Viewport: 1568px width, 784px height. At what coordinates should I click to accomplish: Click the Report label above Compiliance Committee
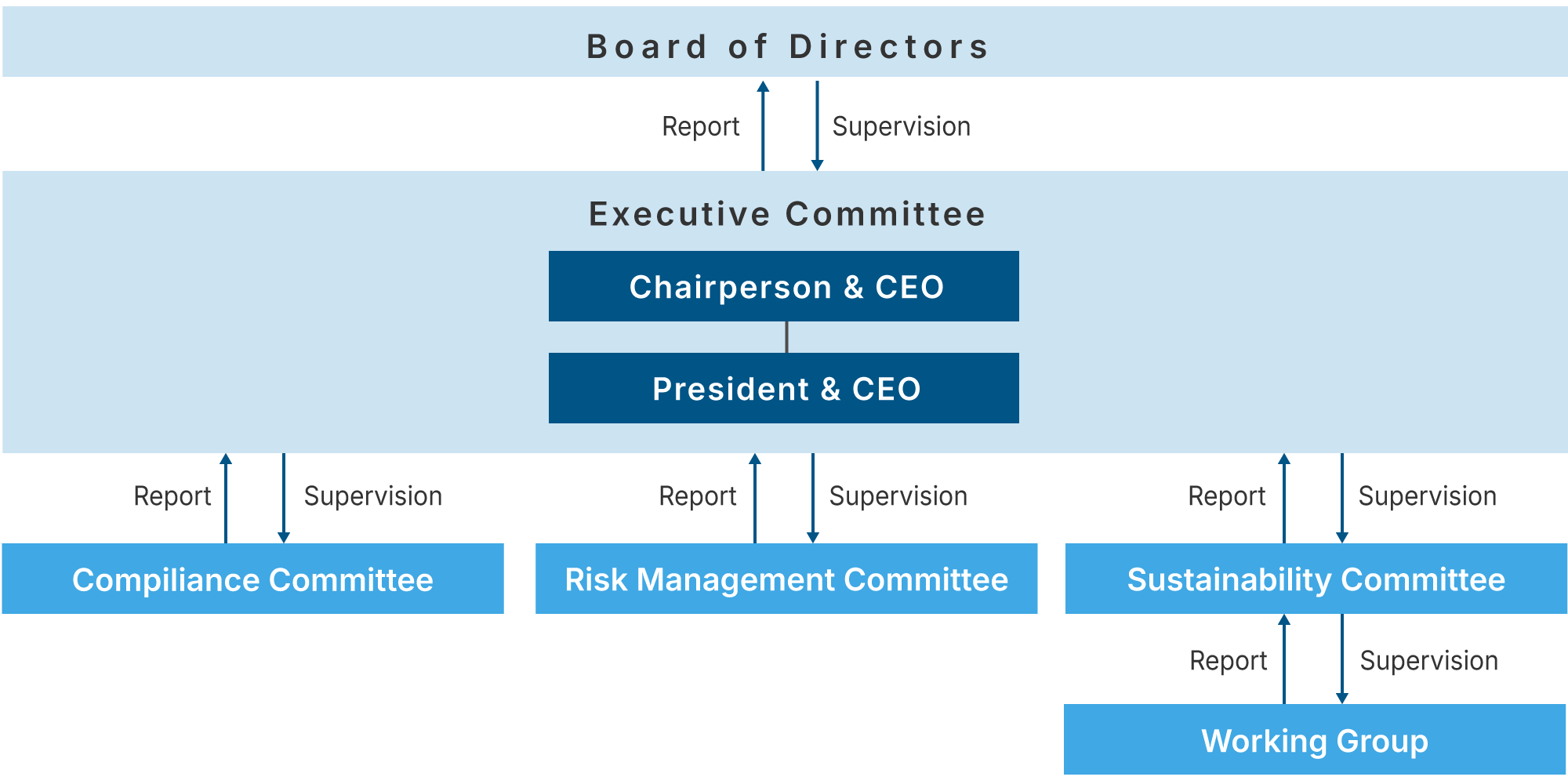pos(172,496)
